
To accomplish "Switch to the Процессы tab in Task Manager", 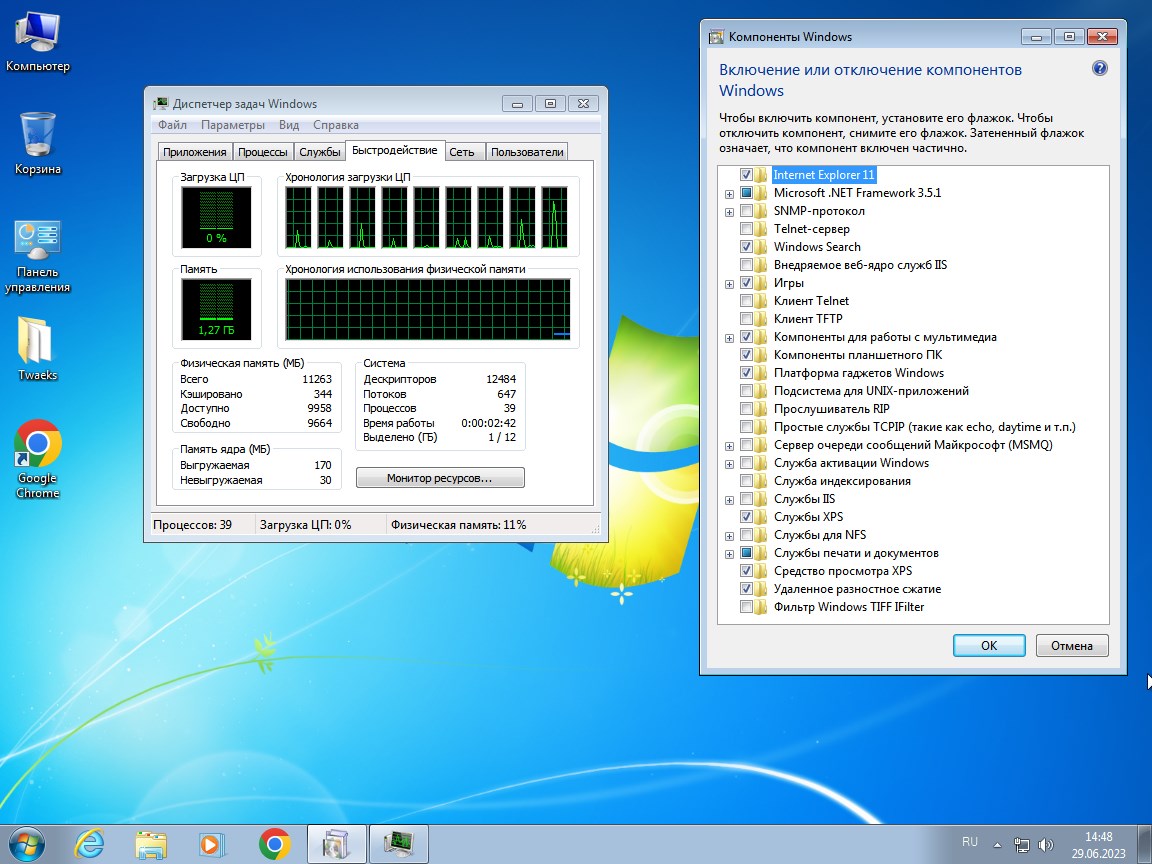I will pos(262,151).
